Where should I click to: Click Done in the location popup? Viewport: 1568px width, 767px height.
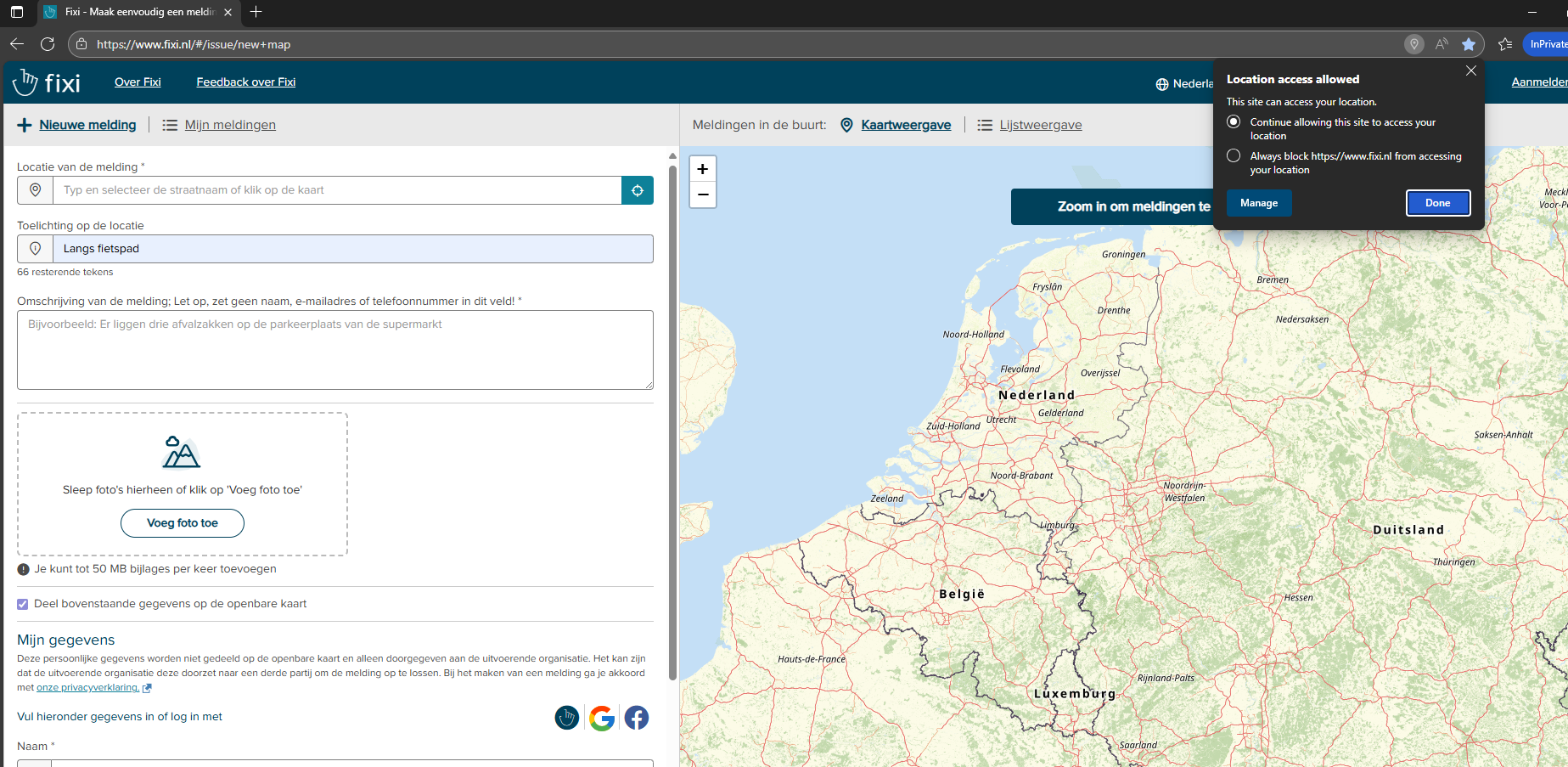tap(1437, 203)
